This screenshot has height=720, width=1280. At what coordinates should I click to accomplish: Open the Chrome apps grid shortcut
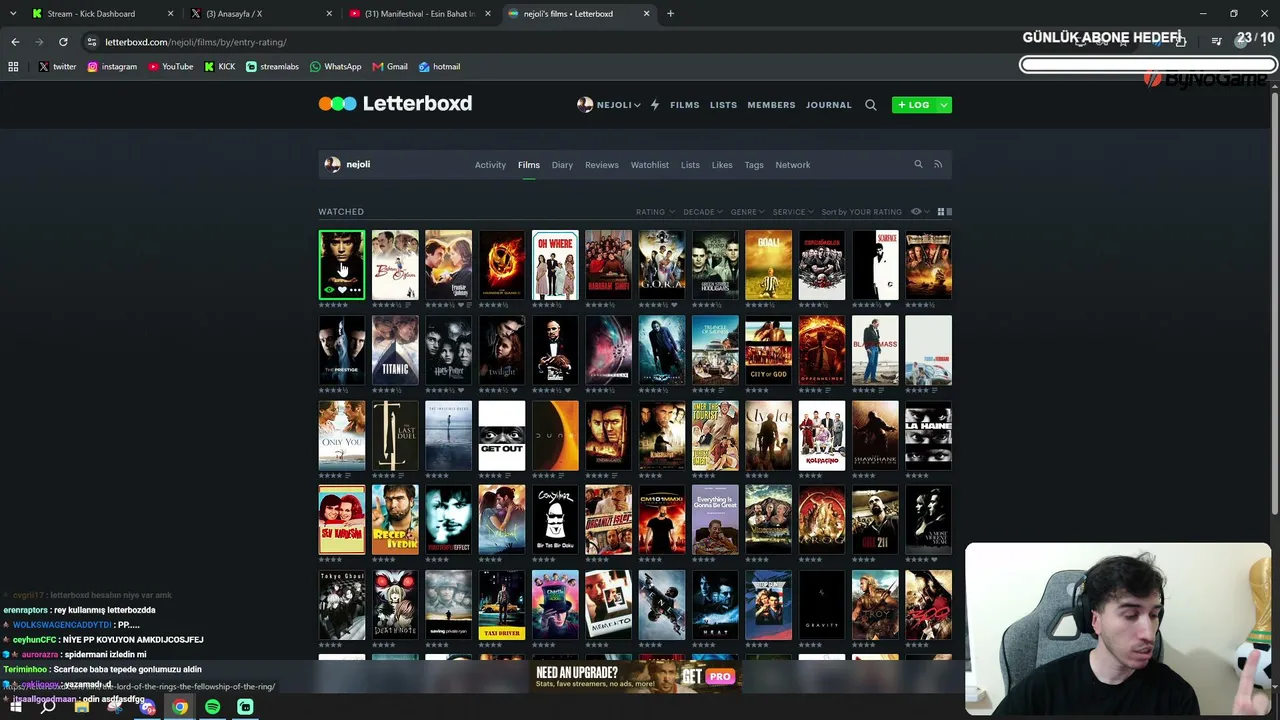click(x=13, y=67)
